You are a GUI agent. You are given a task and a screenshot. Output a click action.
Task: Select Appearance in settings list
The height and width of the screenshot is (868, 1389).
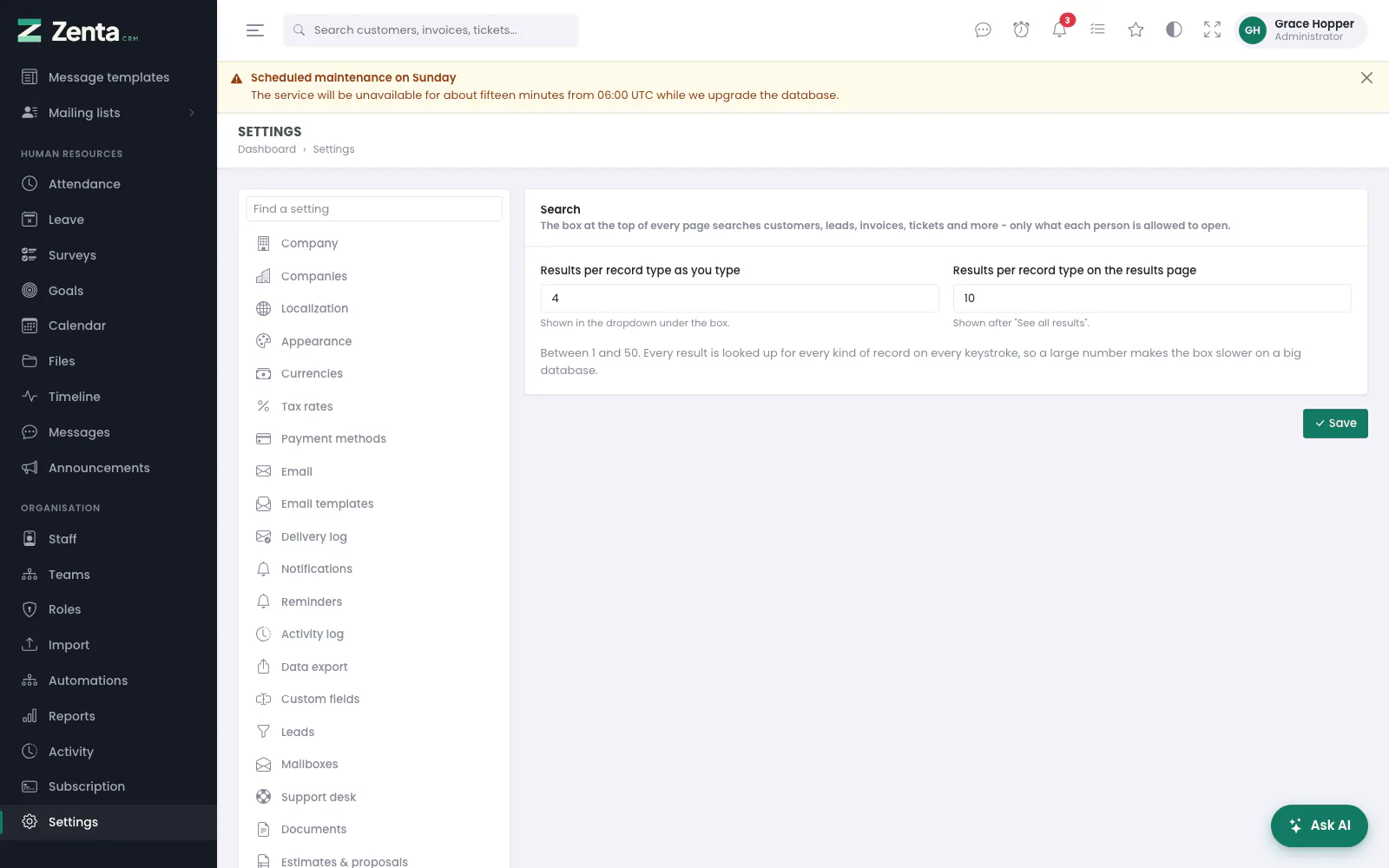click(x=374, y=341)
